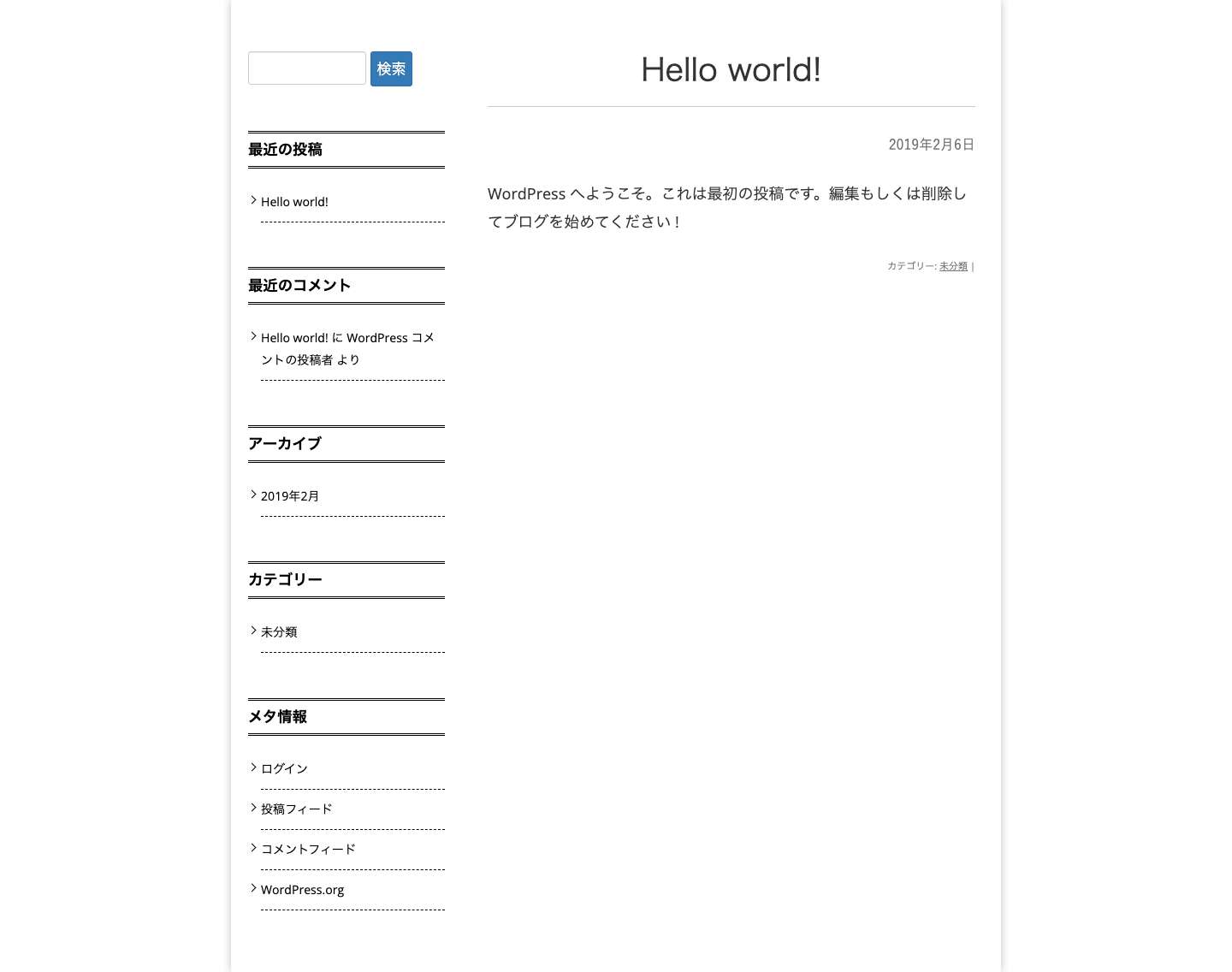
Task: Click the chevron beside 未分類 category
Action: click(x=254, y=630)
